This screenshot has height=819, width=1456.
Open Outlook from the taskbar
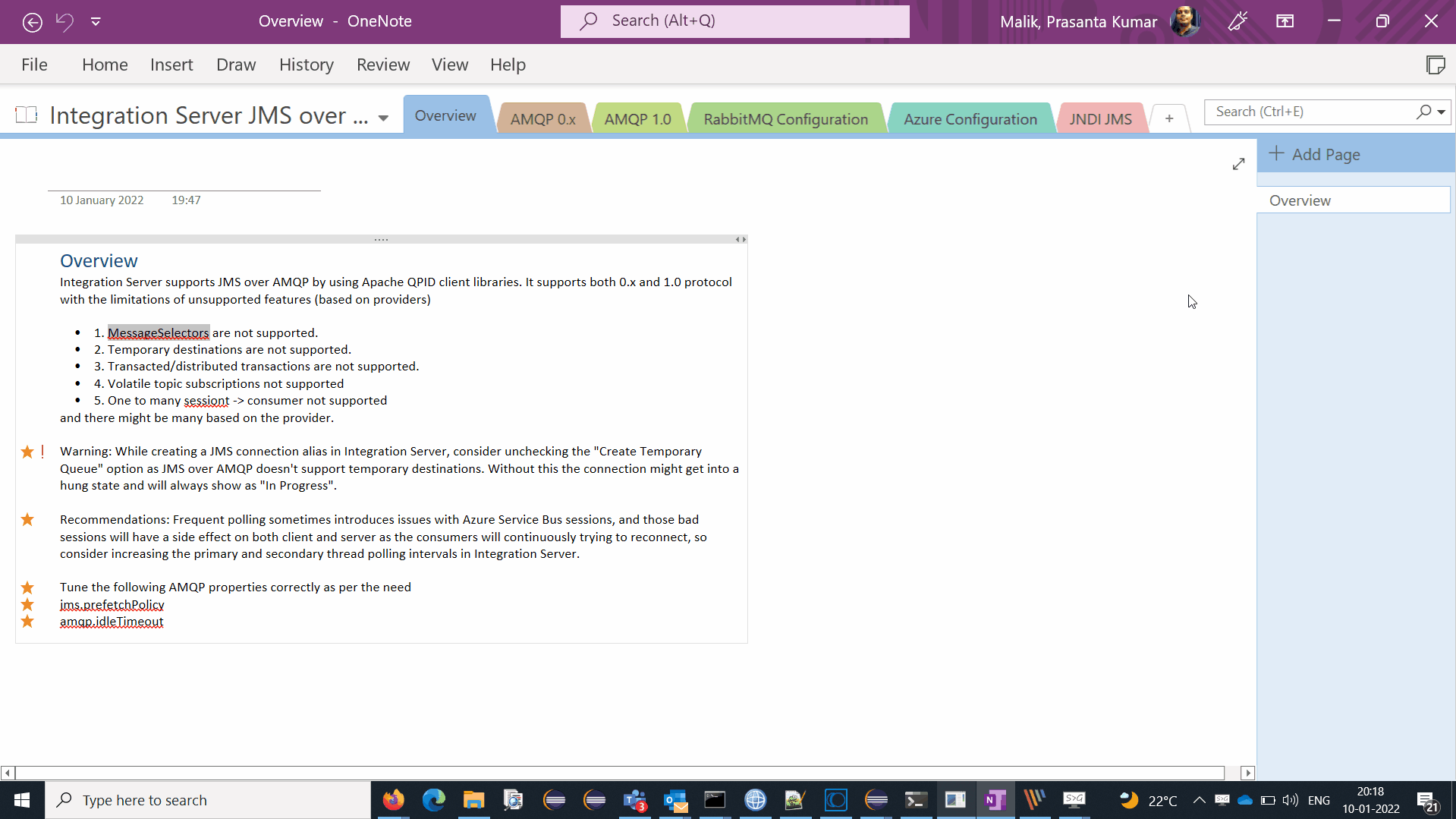pyautogui.click(x=675, y=800)
